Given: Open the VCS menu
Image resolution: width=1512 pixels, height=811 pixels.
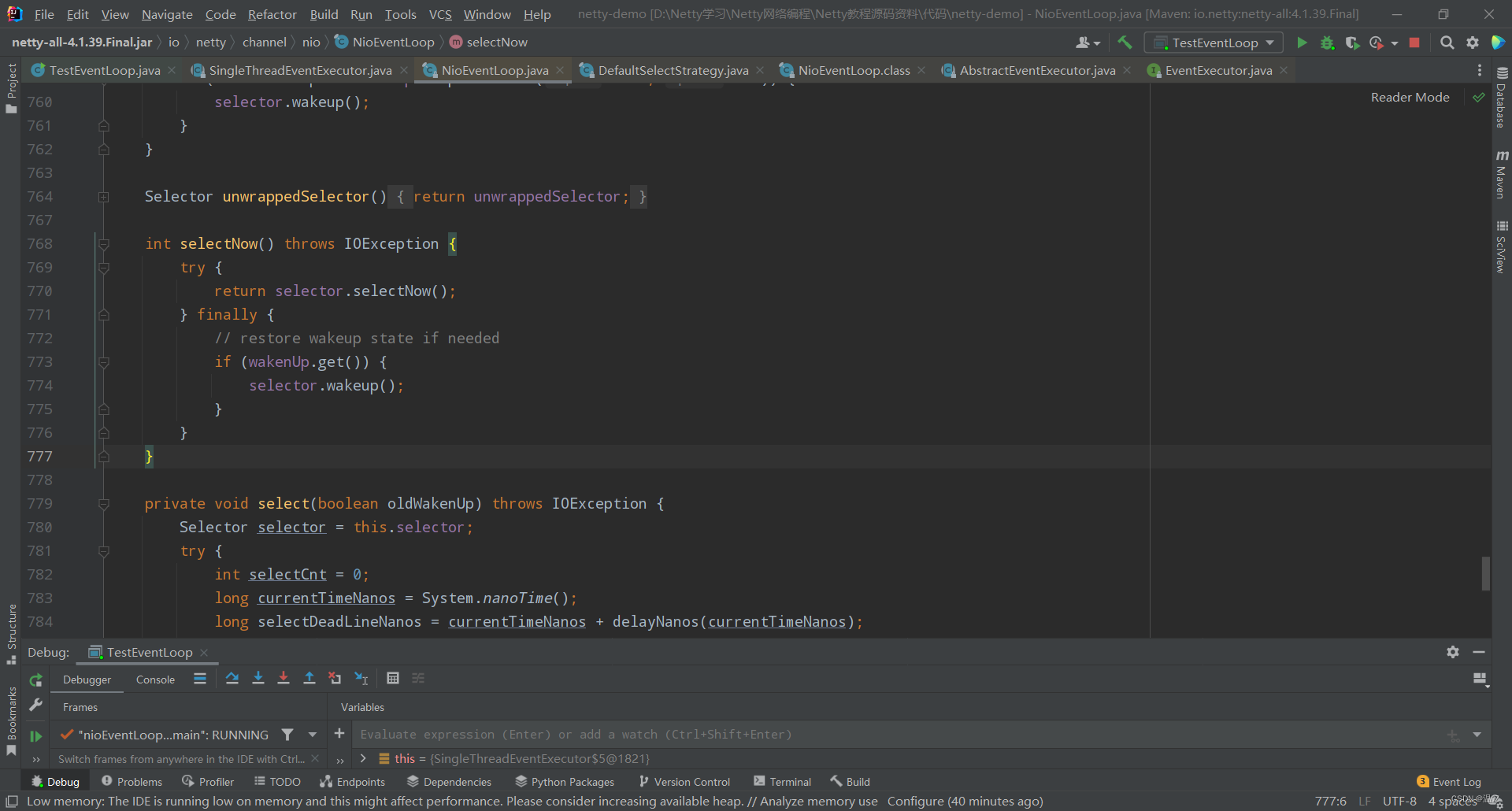Looking at the screenshot, I should (x=440, y=14).
